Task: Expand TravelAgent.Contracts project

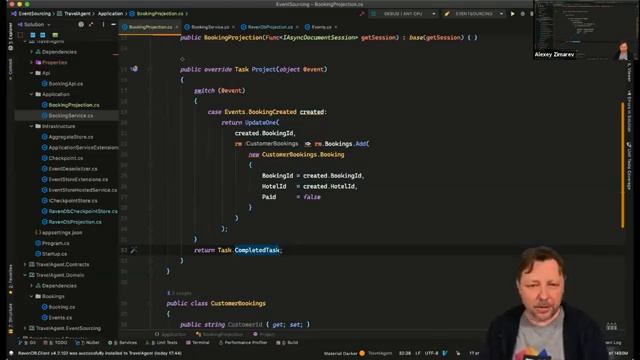Action: [x=25, y=264]
